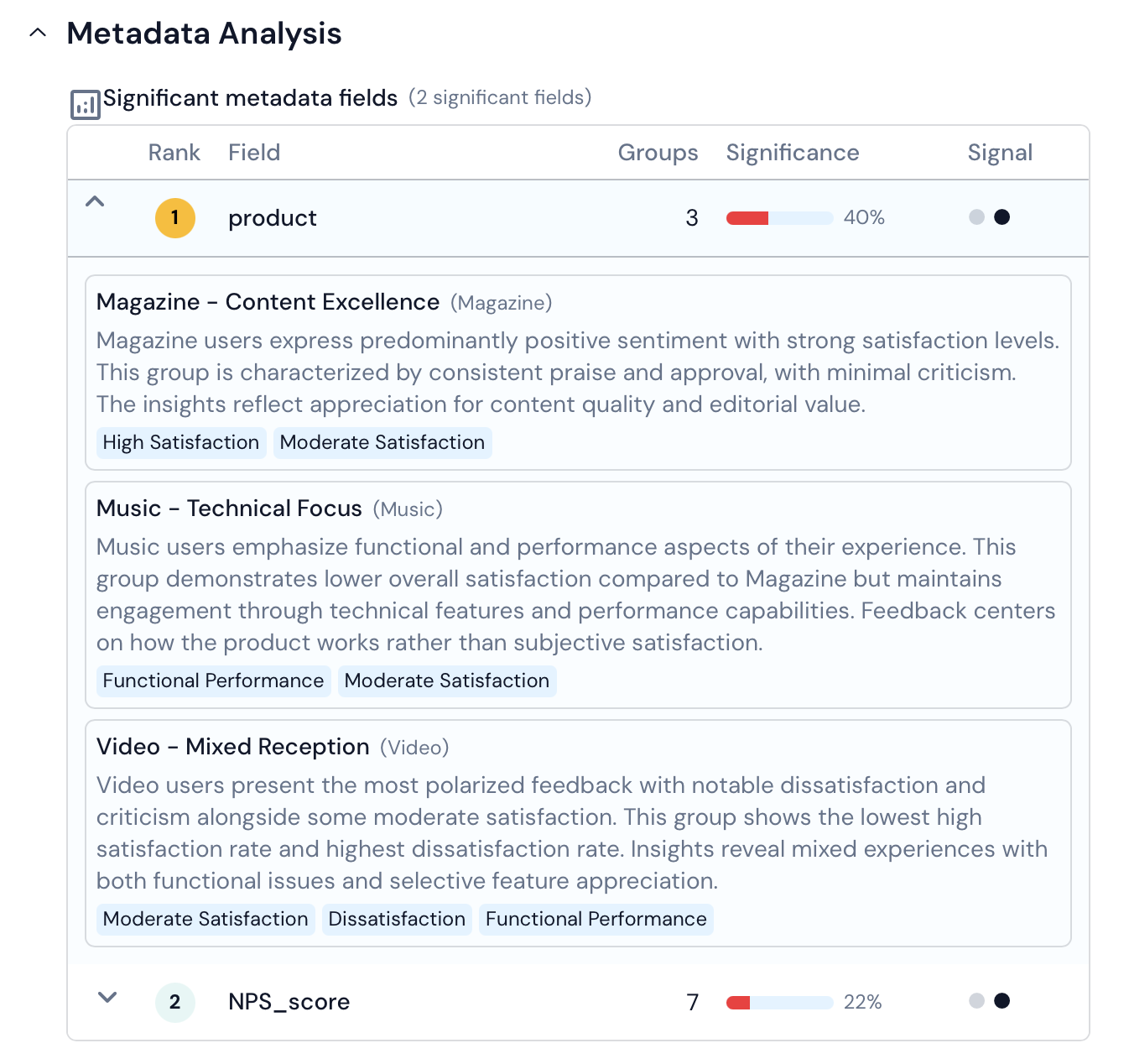Select the Dissatisfaction tag in Video card

[397, 920]
